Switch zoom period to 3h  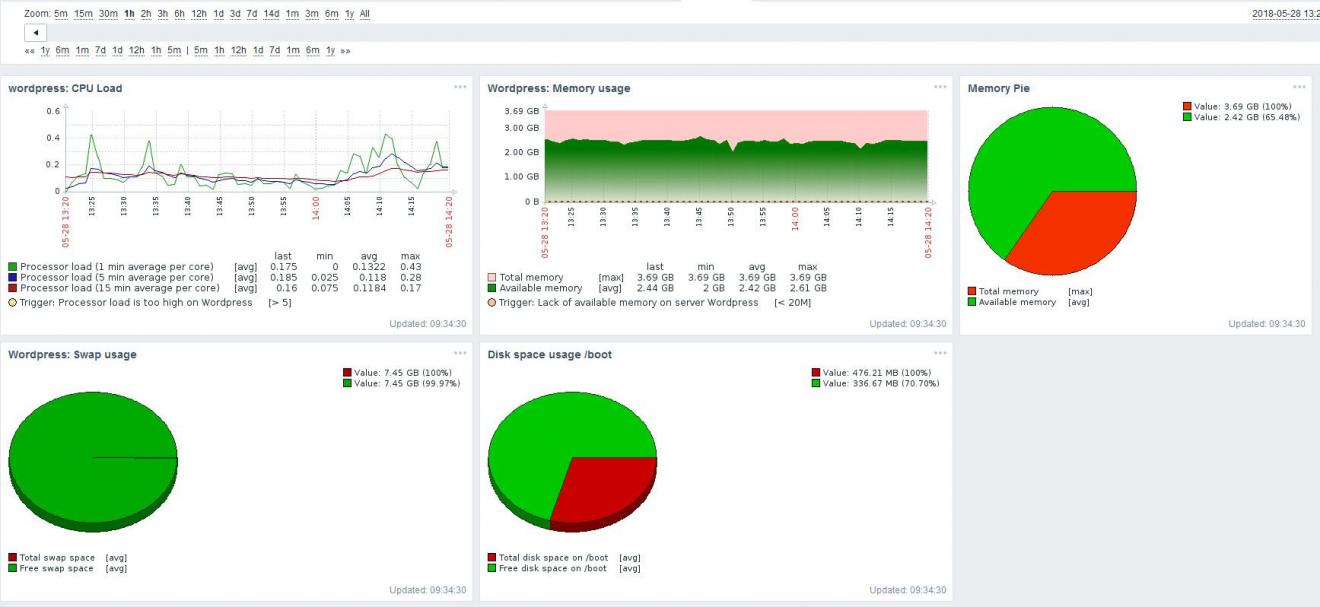162,13
